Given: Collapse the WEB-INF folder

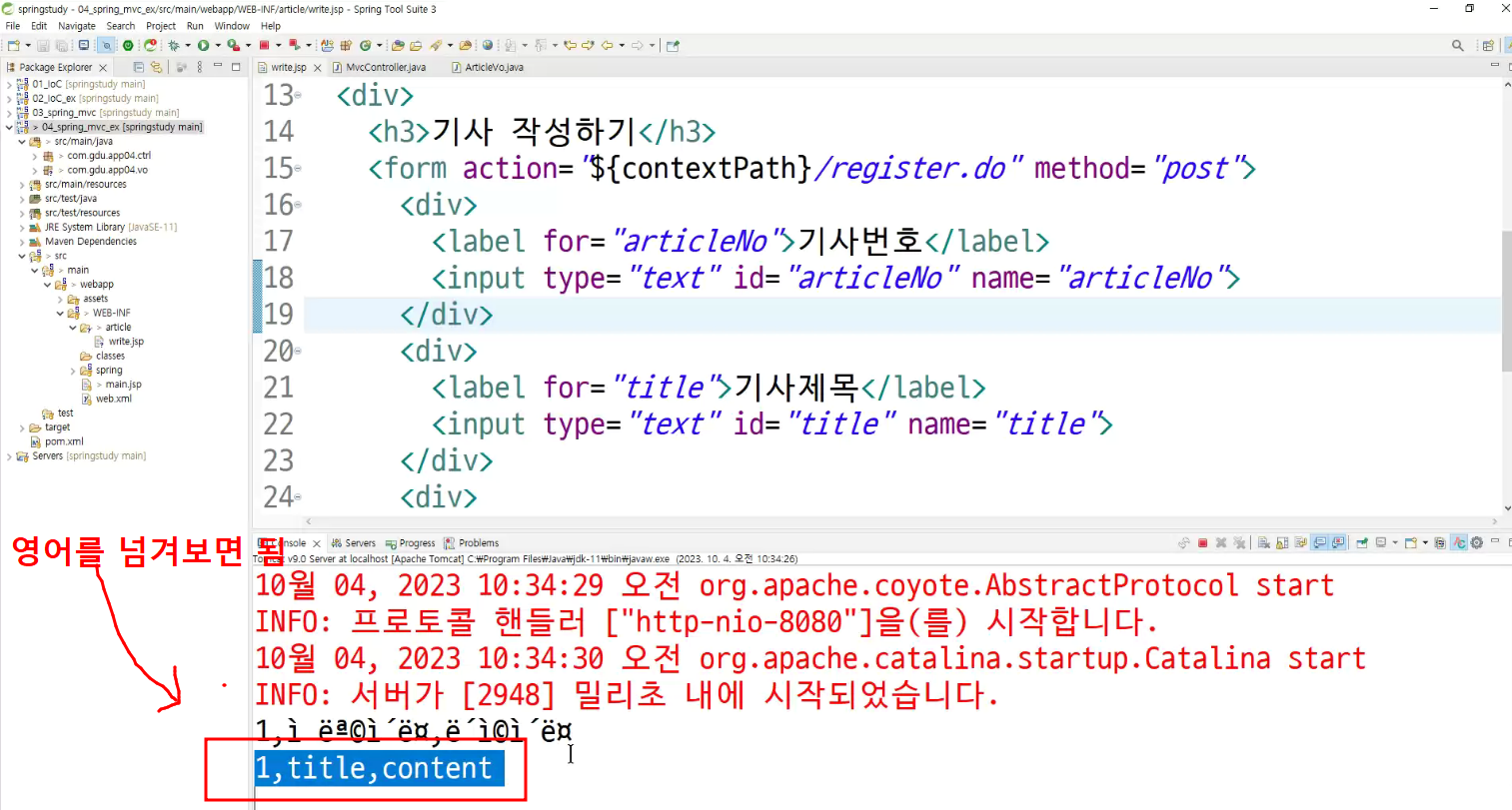Looking at the screenshot, I should (x=60, y=314).
